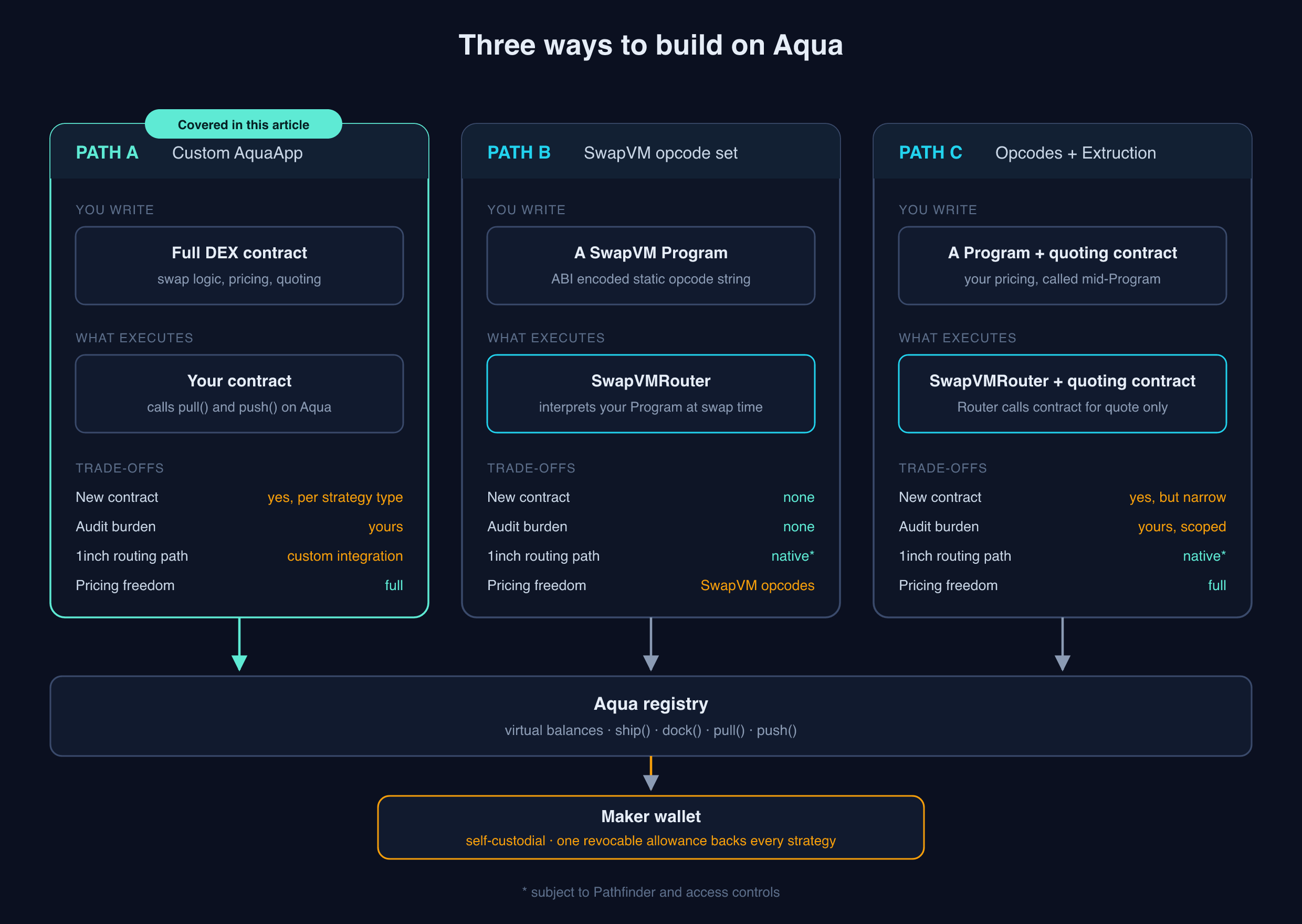Click 'calls pull() and push() on Aqua'
This screenshot has height=924, width=1302.
click(239, 407)
